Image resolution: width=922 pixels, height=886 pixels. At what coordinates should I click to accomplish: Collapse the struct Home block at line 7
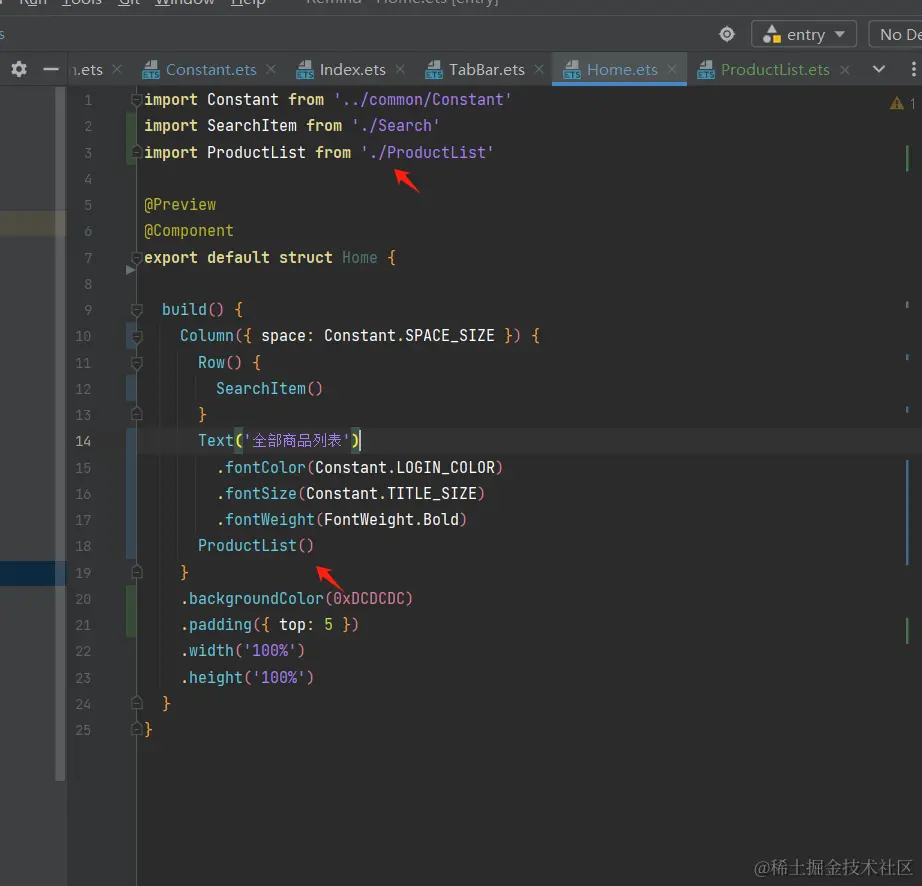(136, 258)
